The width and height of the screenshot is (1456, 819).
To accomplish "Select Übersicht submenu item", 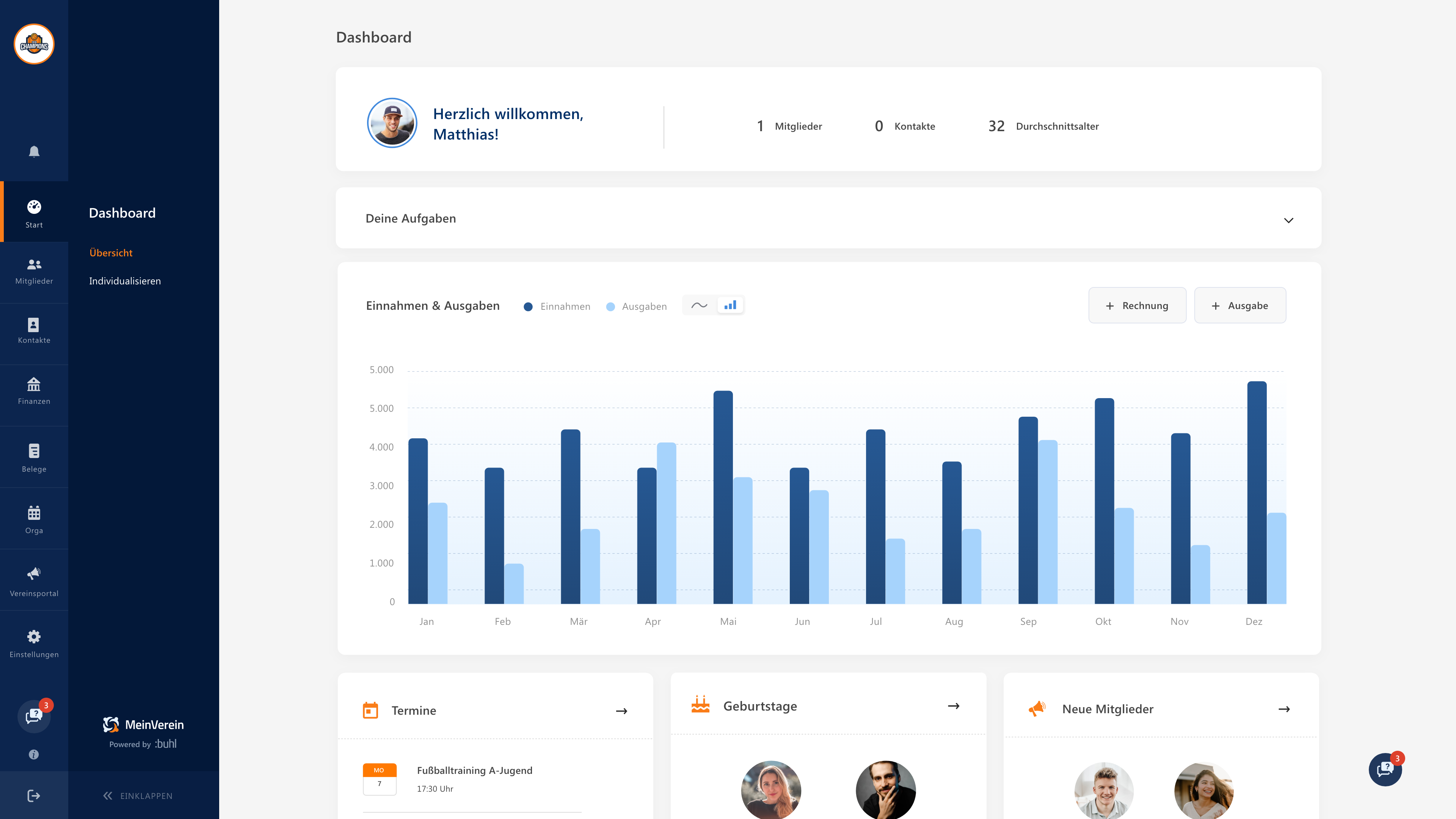I will (x=111, y=253).
